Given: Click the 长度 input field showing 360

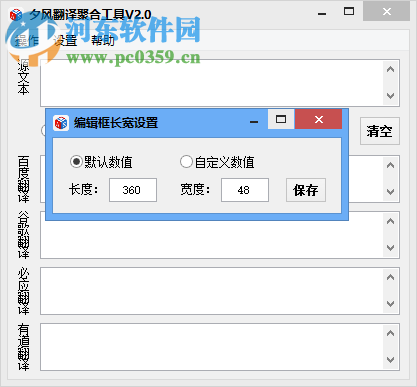Looking at the screenshot, I should tap(133, 190).
